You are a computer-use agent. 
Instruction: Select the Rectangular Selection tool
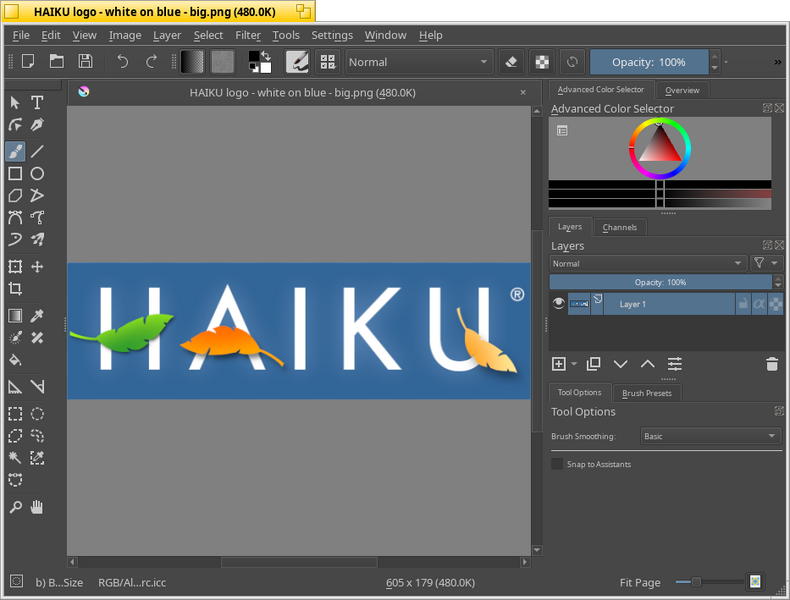15,414
